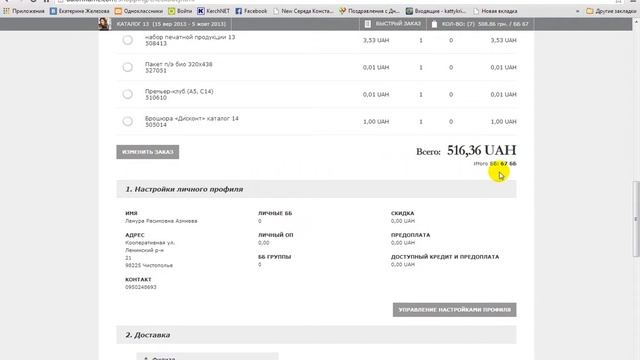Open the Facebook bookmark

[x=251, y=11]
